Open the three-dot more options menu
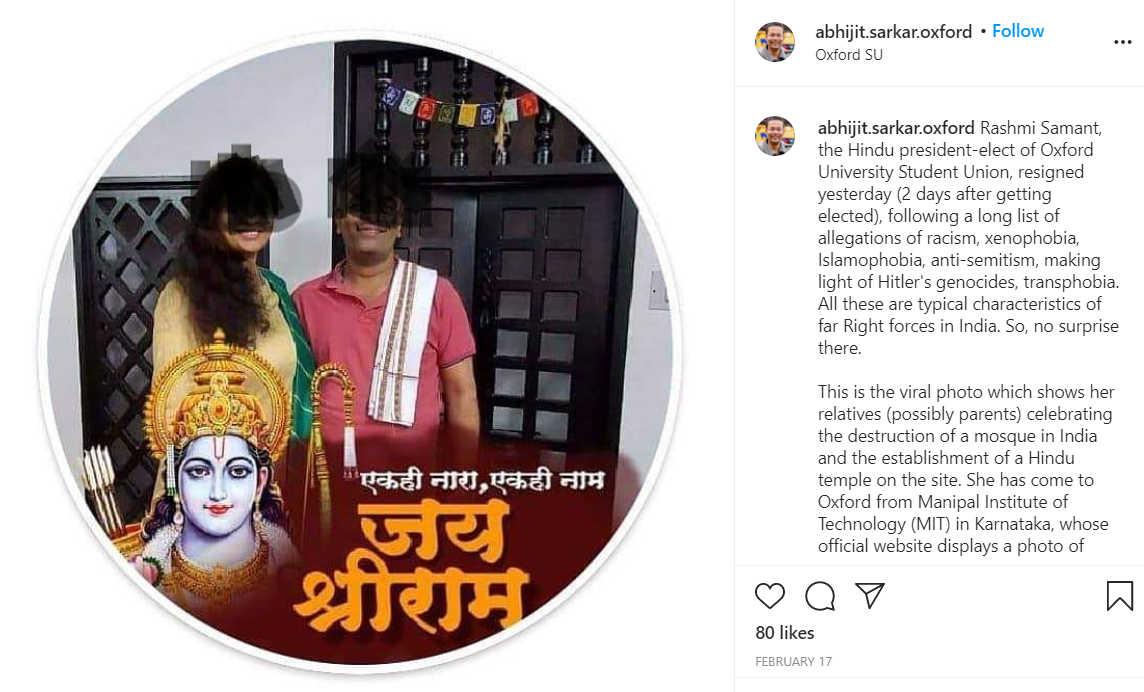The width and height of the screenshot is (1144, 692). (x=1123, y=42)
